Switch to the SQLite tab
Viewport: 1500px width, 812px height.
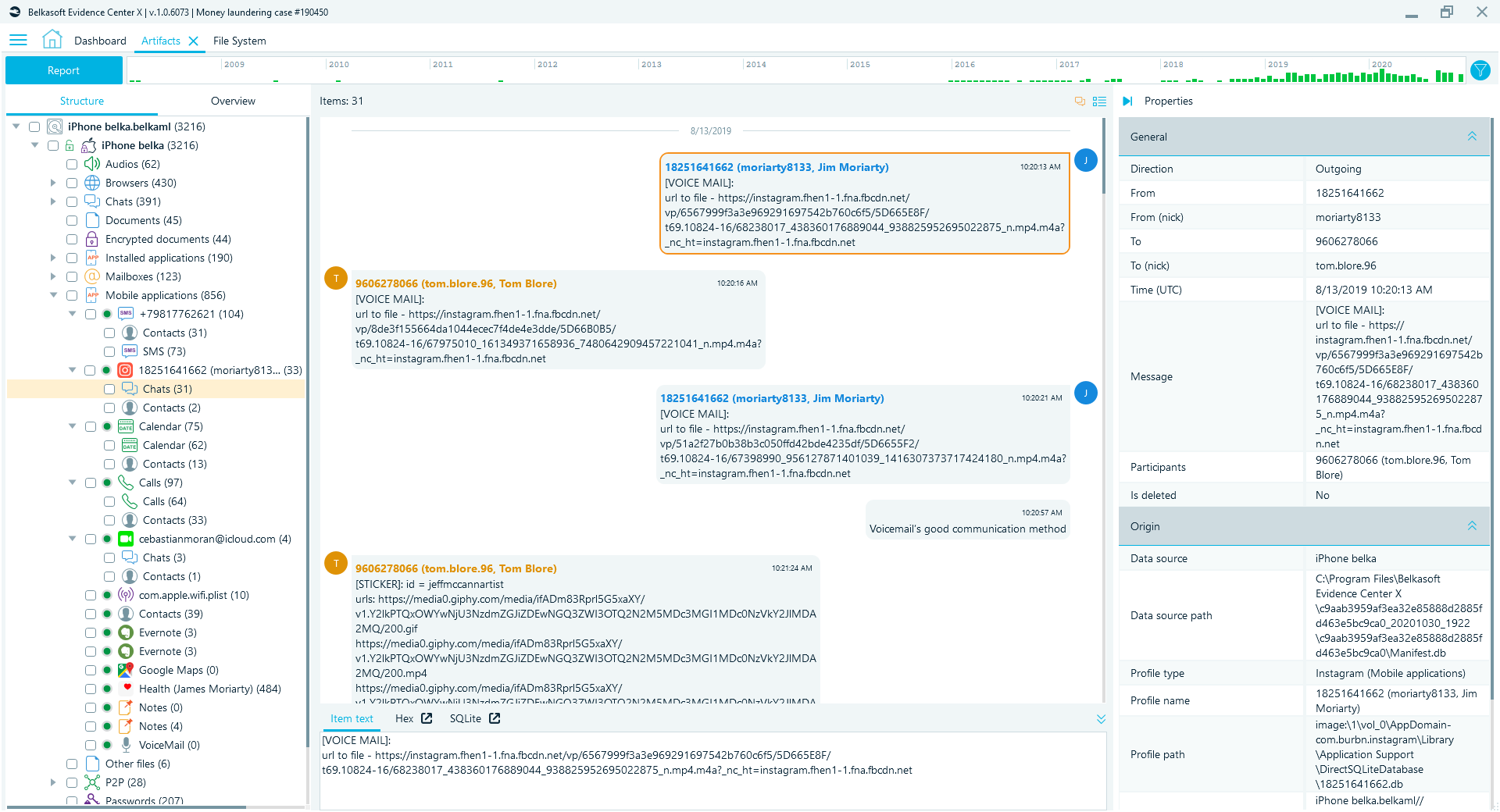pos(465,718)
